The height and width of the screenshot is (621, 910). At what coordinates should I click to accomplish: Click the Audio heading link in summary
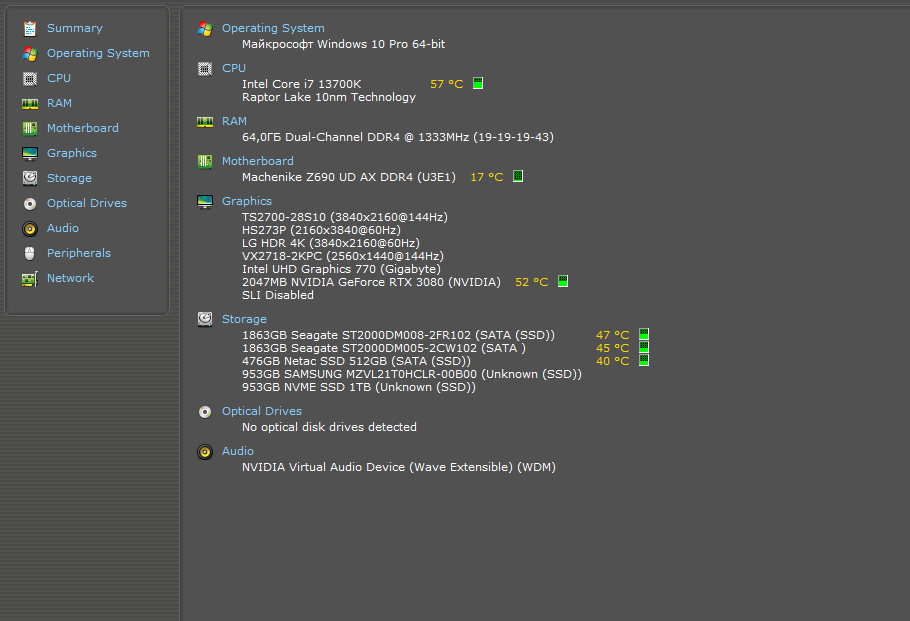[x=237, y=452]
